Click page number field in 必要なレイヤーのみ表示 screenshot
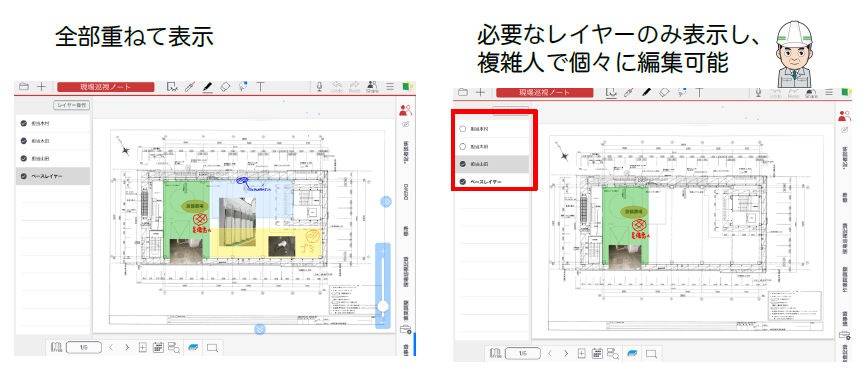The image size is (860, 378). pyautogui.click(x=523, y=353)
